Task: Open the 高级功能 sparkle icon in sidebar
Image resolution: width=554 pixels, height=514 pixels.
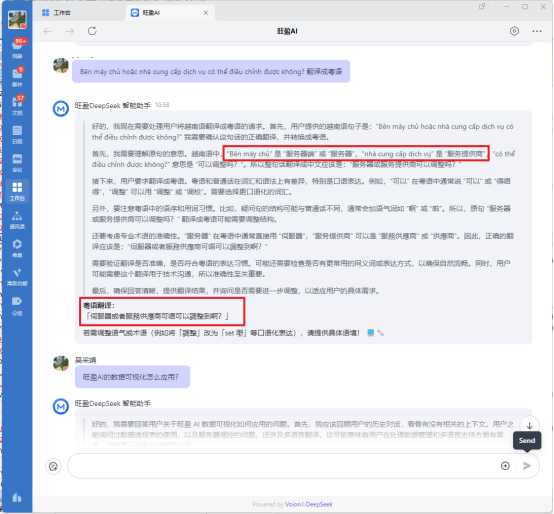Action: 17,277
